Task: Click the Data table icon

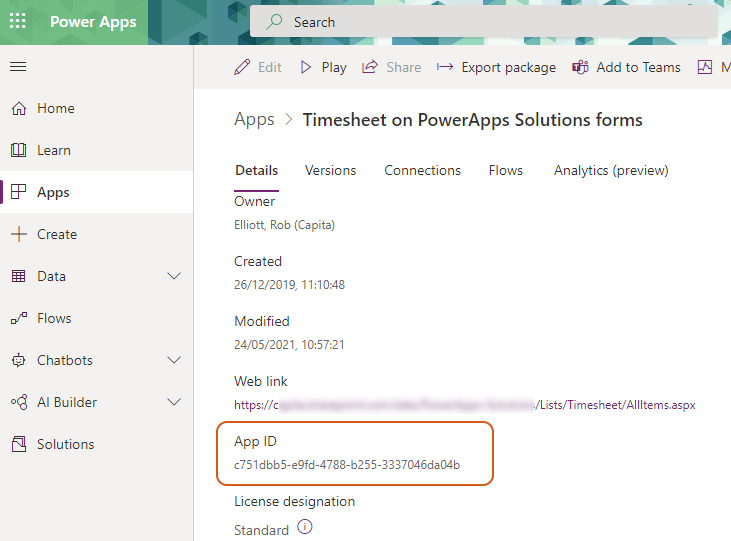Action: point(19,276)
